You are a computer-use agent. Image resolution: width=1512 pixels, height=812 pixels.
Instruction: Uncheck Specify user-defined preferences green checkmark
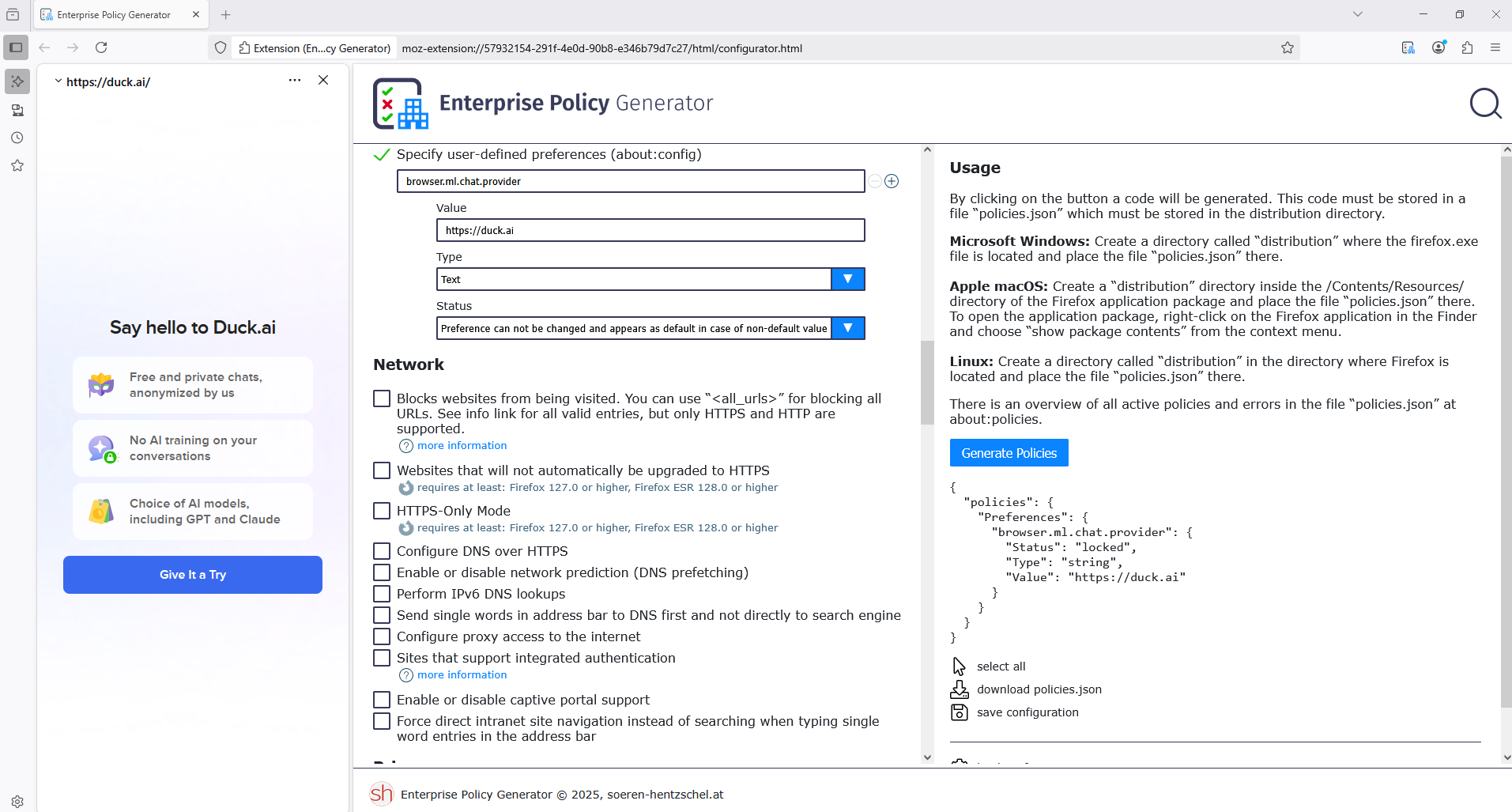382,155
